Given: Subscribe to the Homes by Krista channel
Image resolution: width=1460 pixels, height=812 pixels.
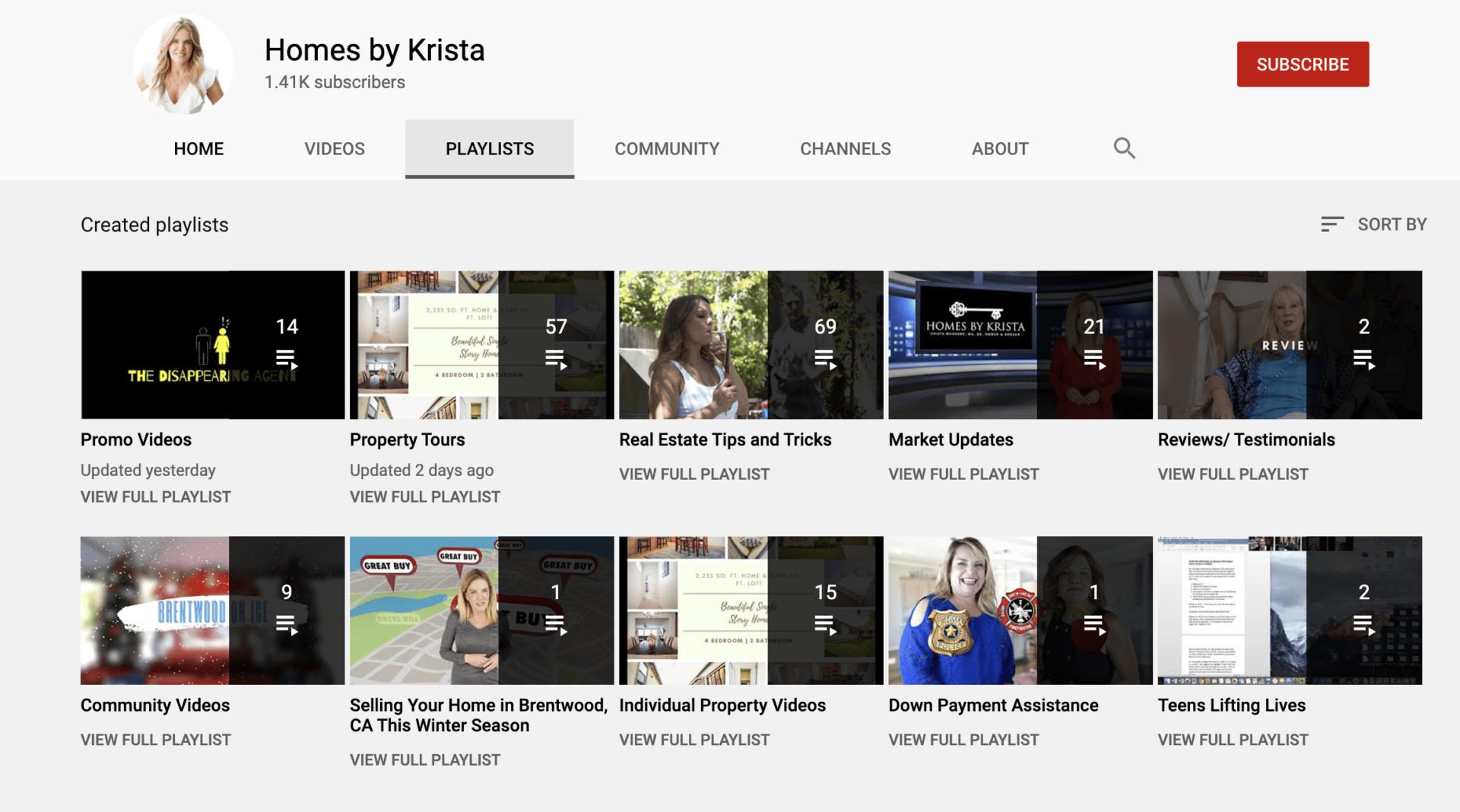Looking at the screenshot, I should (1303, 65).
